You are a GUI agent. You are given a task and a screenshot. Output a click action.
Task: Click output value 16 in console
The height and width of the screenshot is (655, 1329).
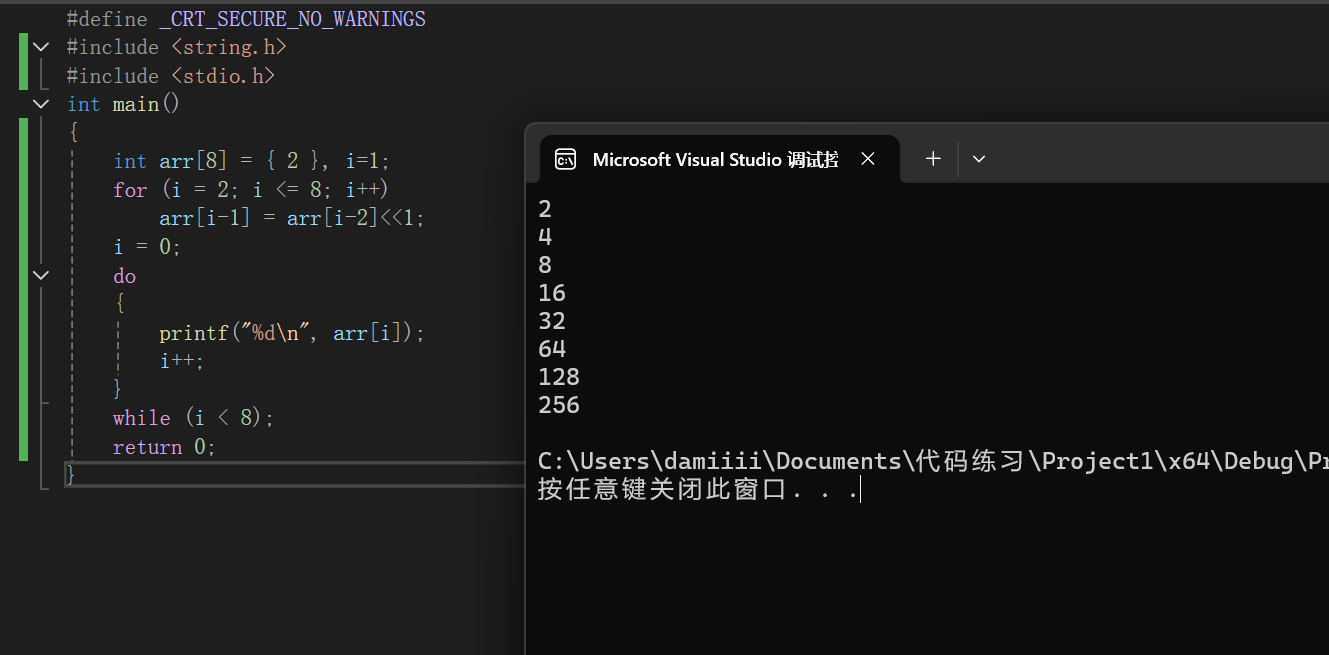552,293
